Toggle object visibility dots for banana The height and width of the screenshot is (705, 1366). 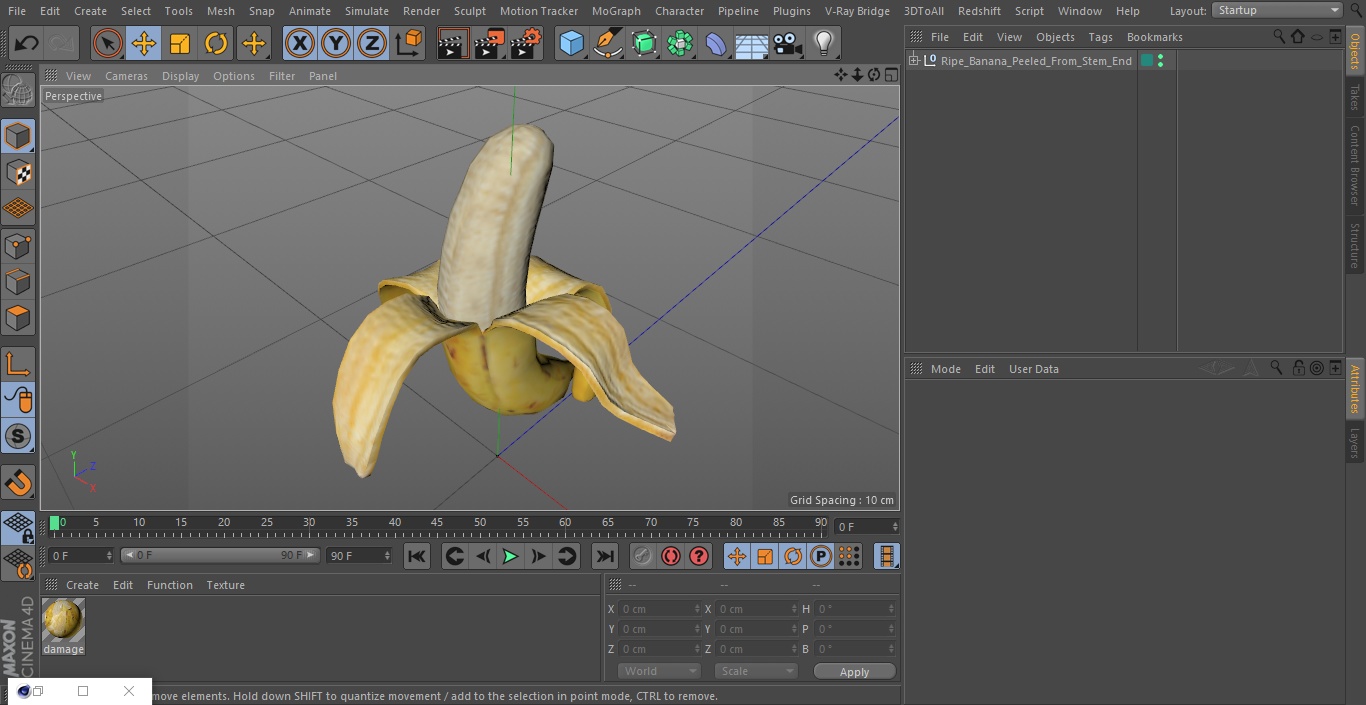pos(1160,61)
